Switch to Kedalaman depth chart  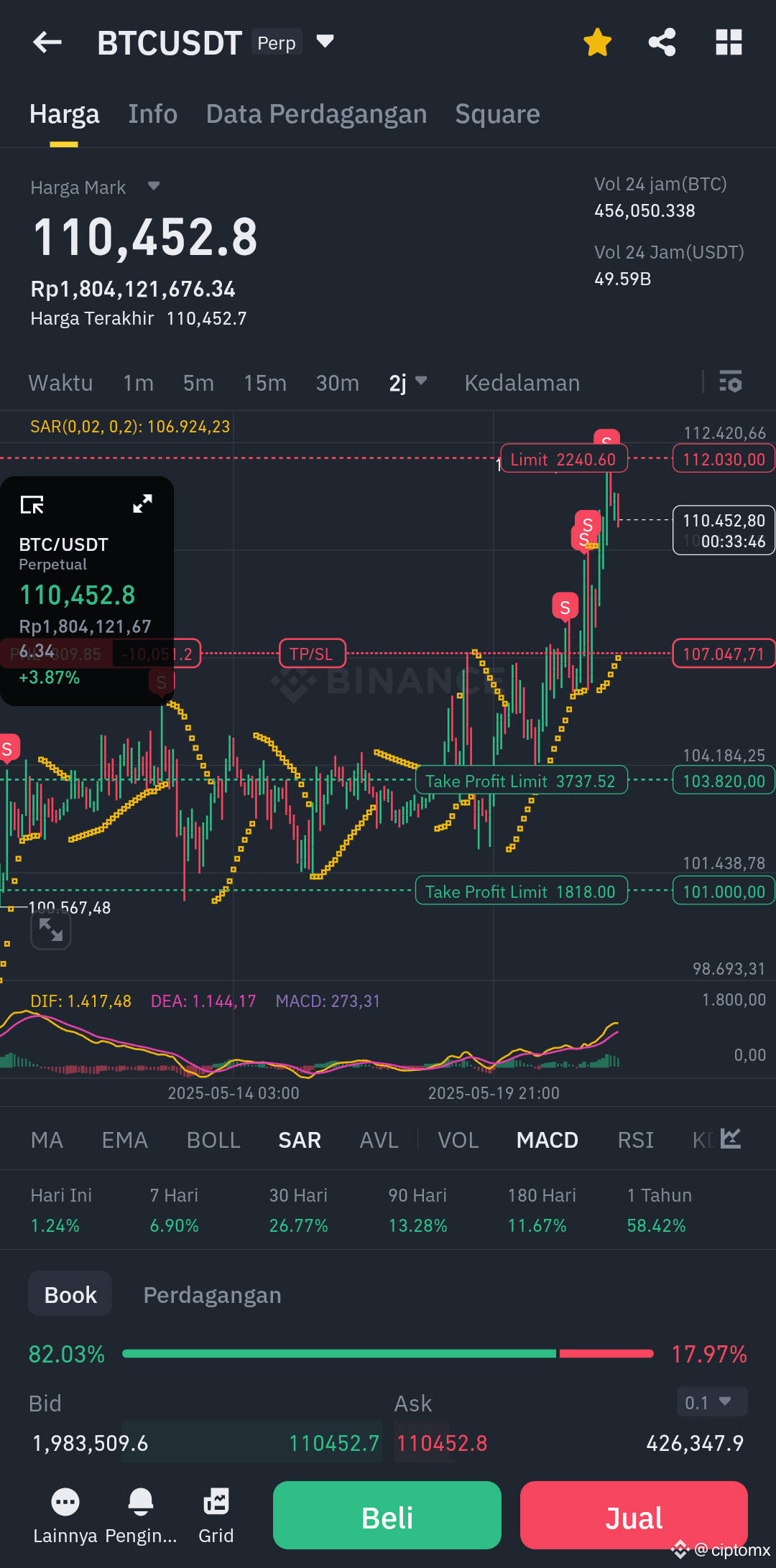pyautogui.click(x=522, y=383)
